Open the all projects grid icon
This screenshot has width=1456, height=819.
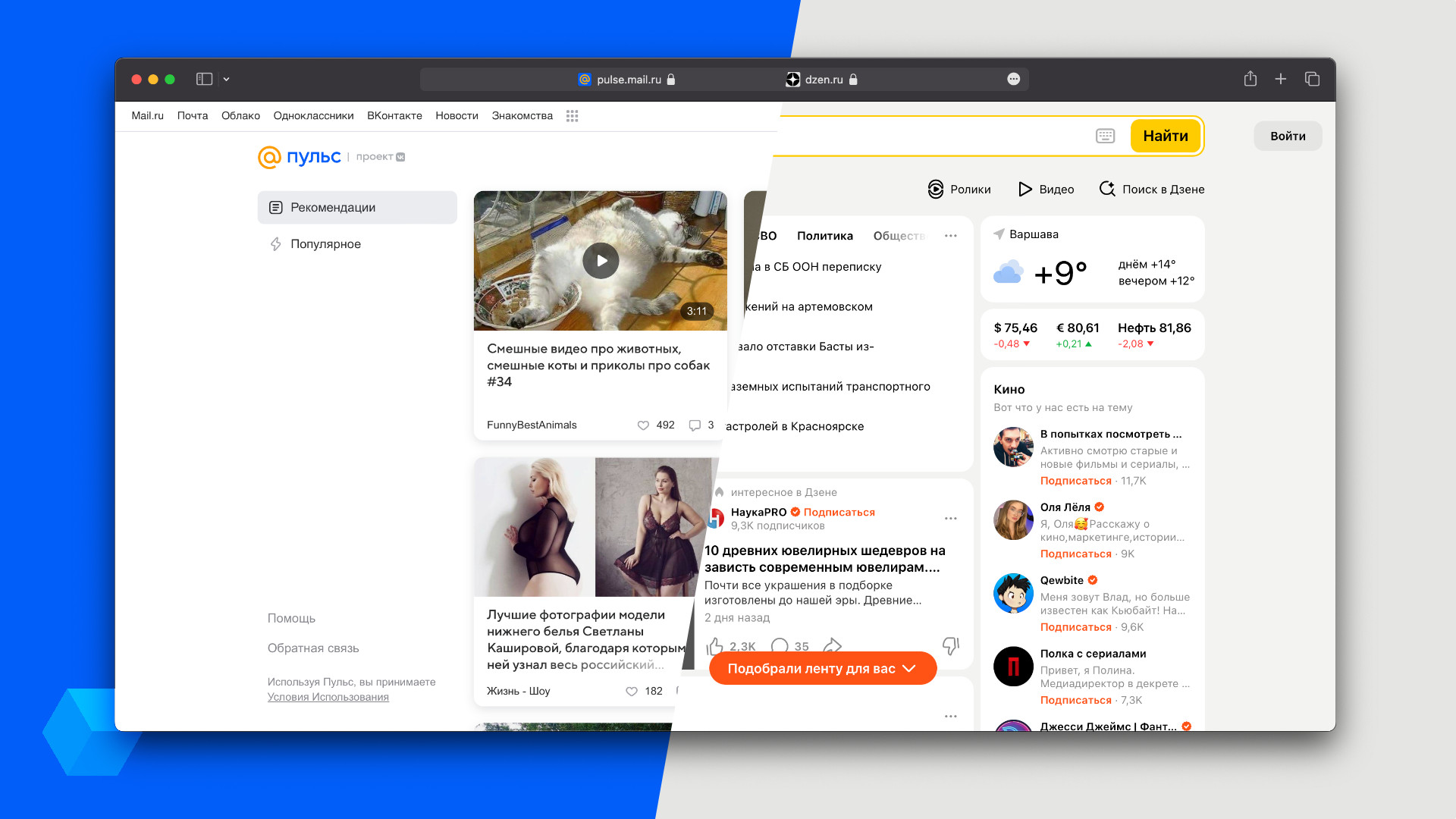[573, 116]
